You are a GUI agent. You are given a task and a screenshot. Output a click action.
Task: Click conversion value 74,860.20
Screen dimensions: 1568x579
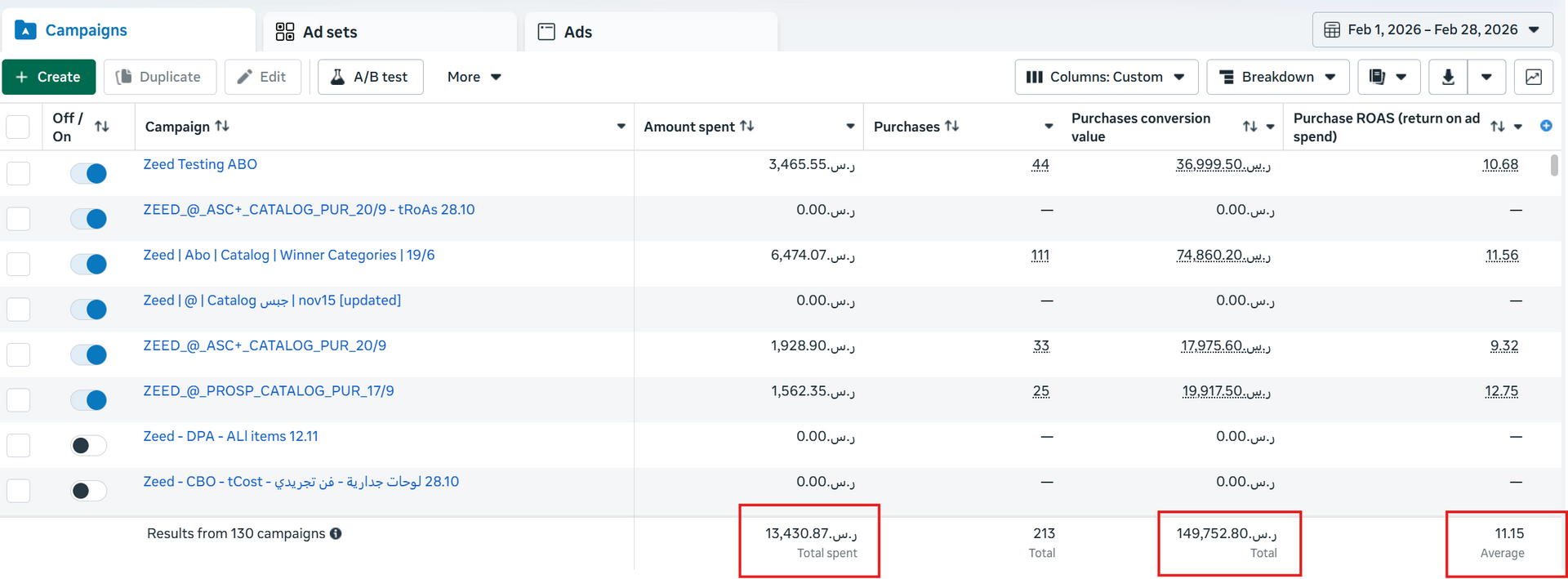[1223, 255]
